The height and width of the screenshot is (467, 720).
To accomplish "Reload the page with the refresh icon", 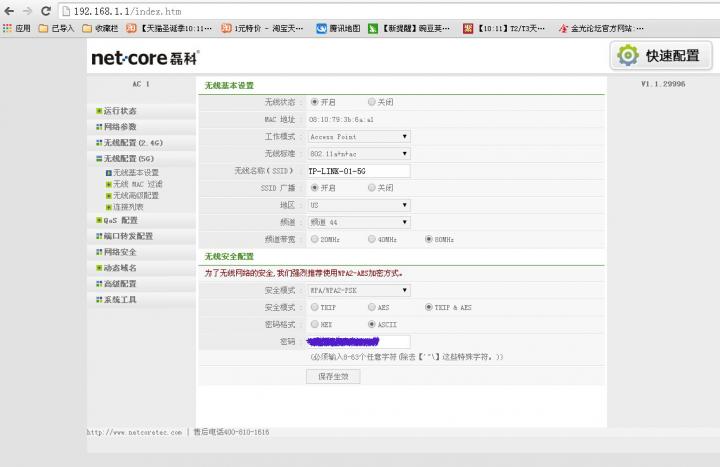I will coord(45,11).
